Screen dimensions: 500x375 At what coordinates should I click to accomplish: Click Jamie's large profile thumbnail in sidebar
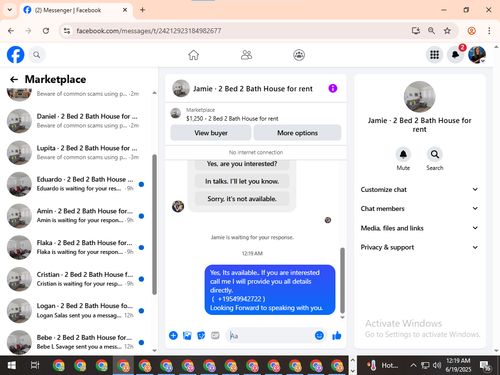pos(419,97)
